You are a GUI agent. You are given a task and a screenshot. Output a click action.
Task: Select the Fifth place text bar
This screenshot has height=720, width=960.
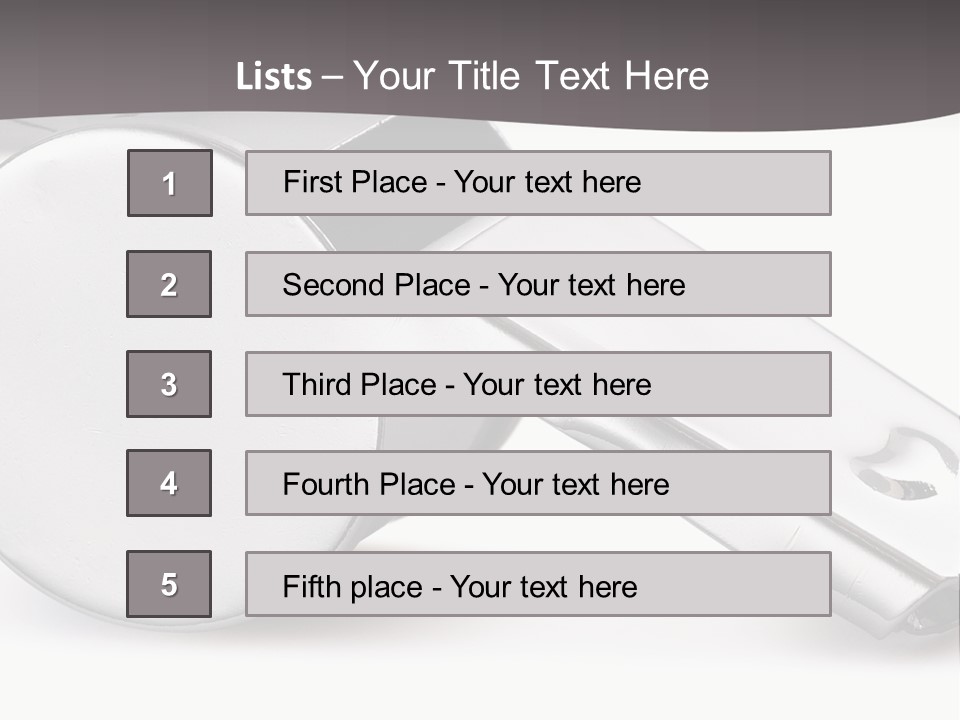pos(538,584)
